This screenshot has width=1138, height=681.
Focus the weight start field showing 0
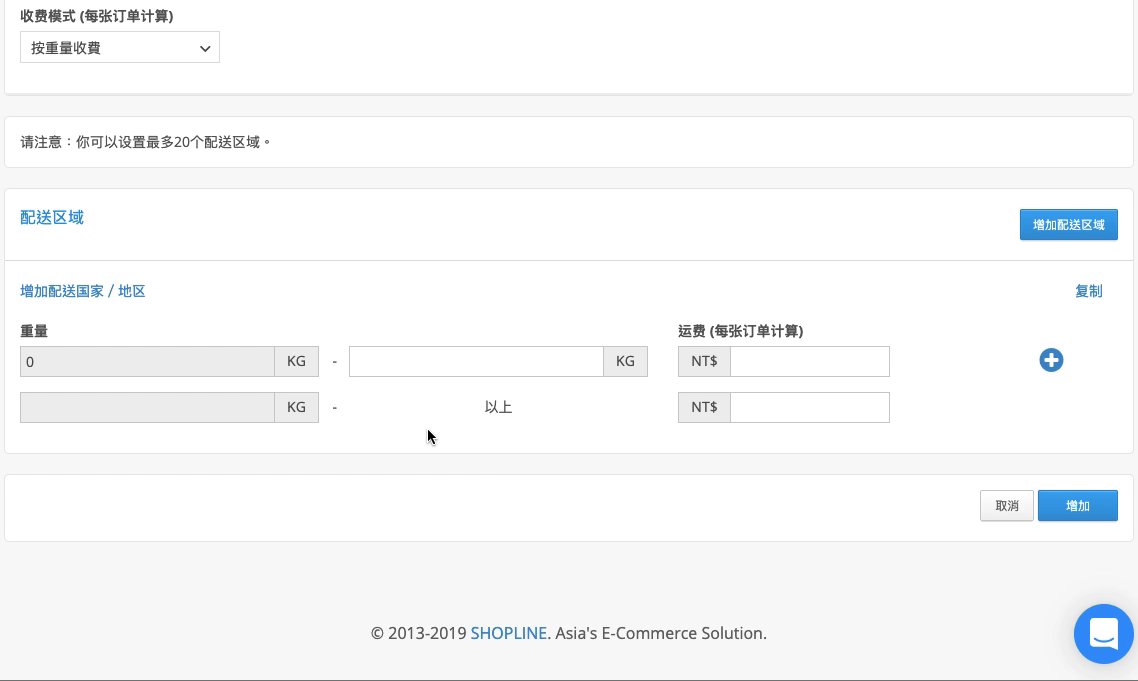(x=147, y=362)
